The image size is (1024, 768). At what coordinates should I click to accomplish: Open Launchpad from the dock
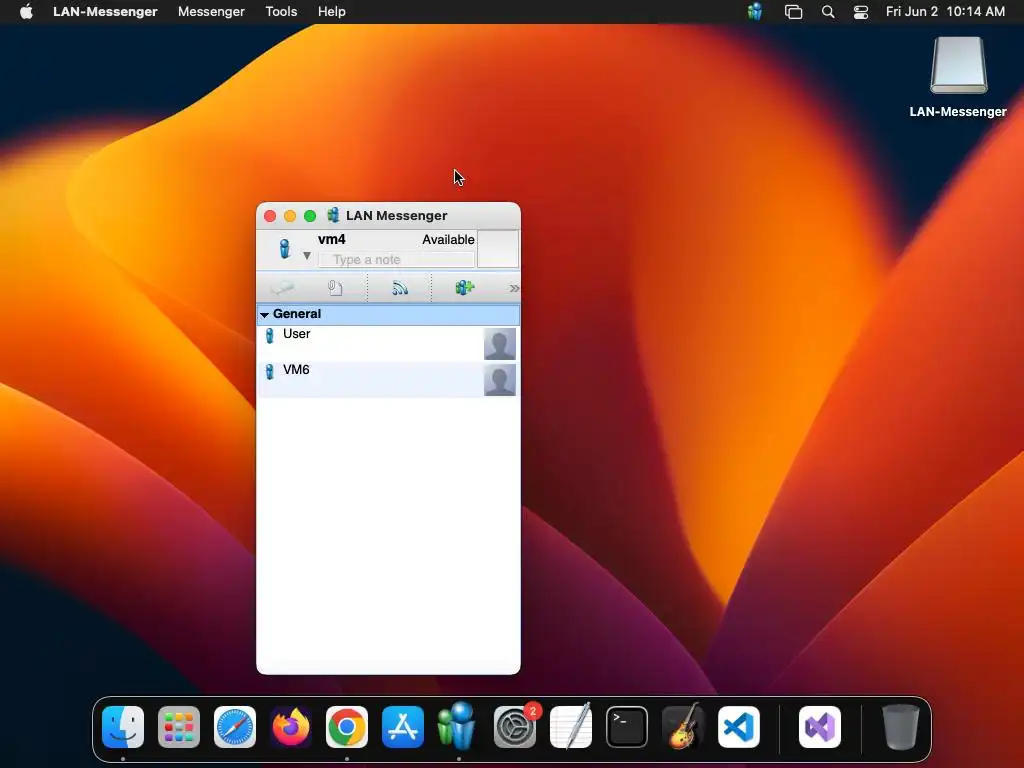tap(179, 727)
